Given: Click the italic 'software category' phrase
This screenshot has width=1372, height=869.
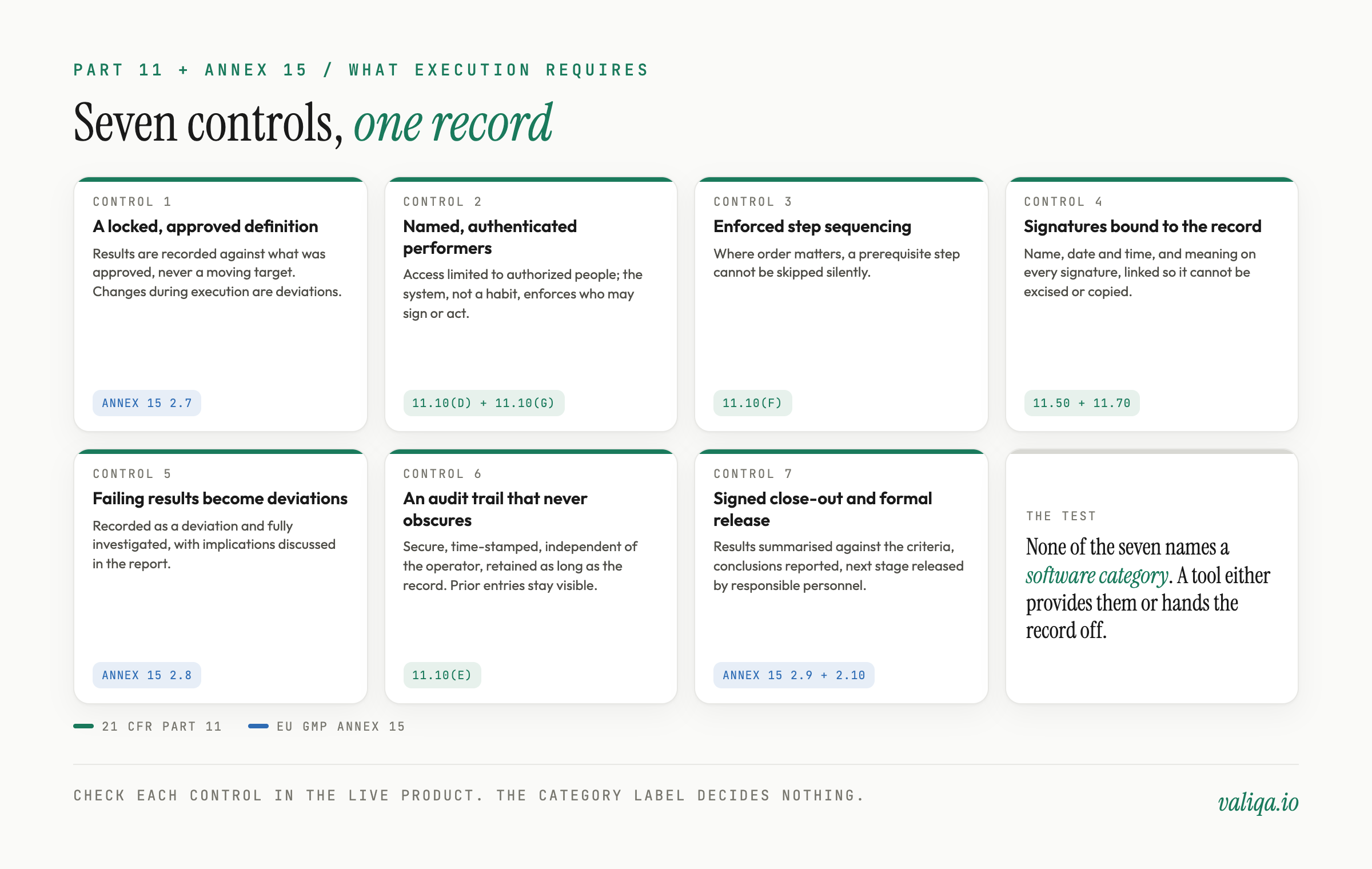Looking at the screenshot, I should 1096,576.
